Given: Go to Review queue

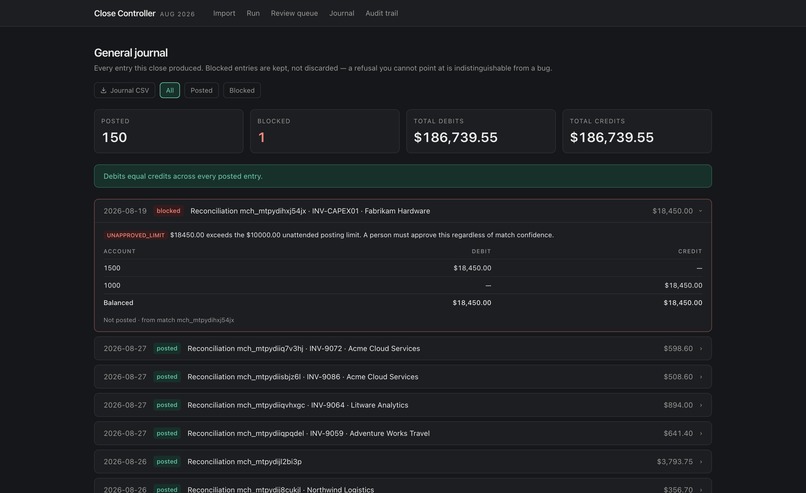Looking at the screenshot, I should [x=294, y=13].
